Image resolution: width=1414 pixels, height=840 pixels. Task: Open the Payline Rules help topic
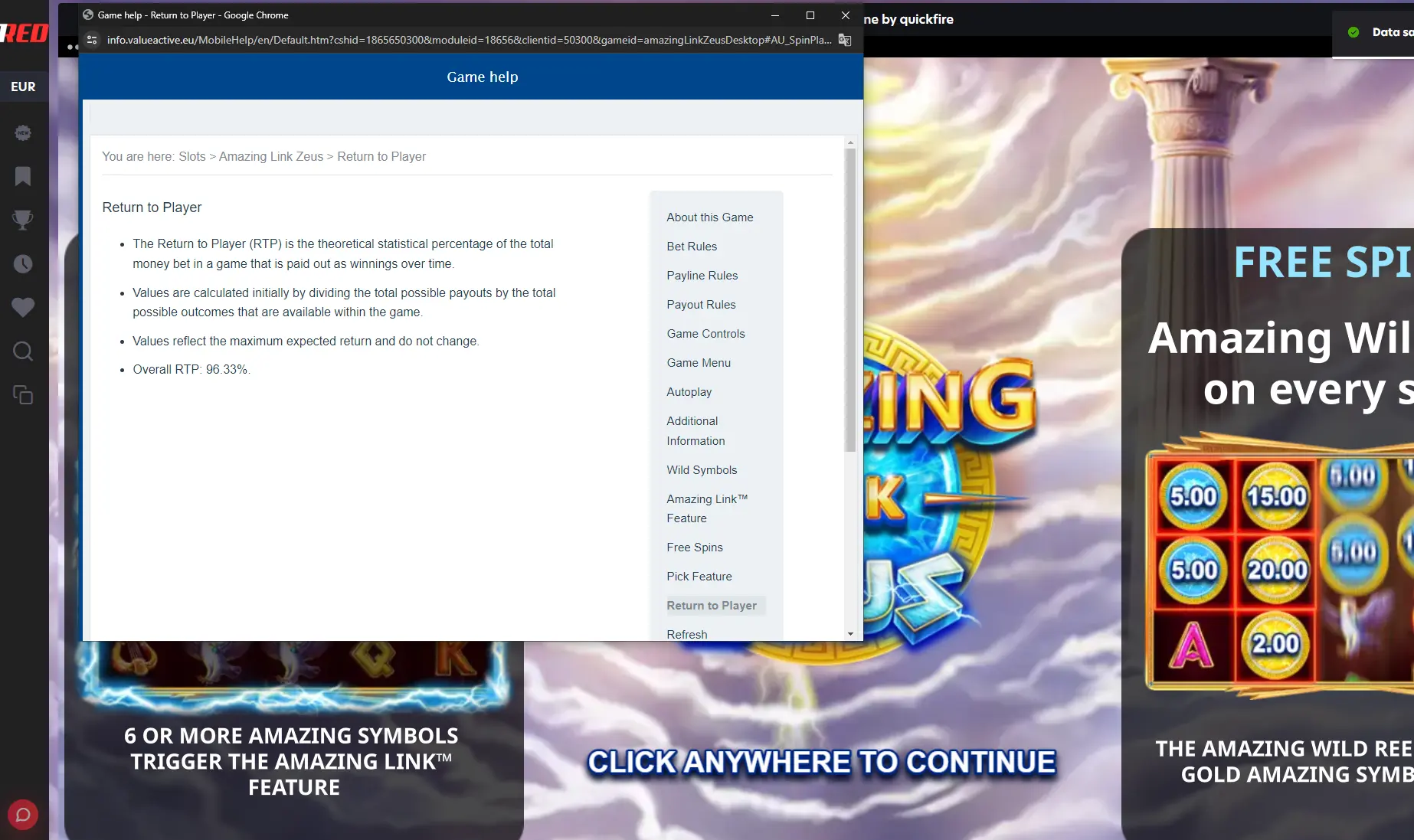(702, 276)
